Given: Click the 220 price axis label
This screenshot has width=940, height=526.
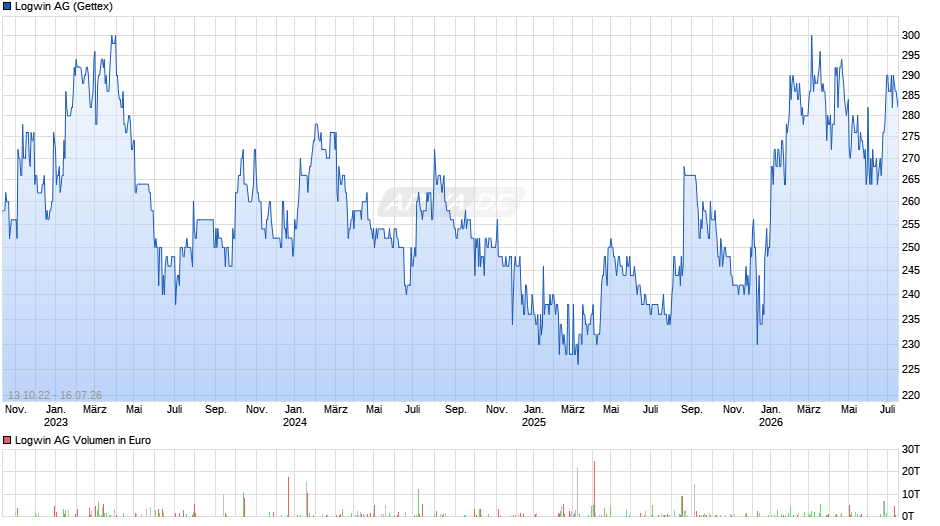Looking at the screenshot, I should pos(911,395).
